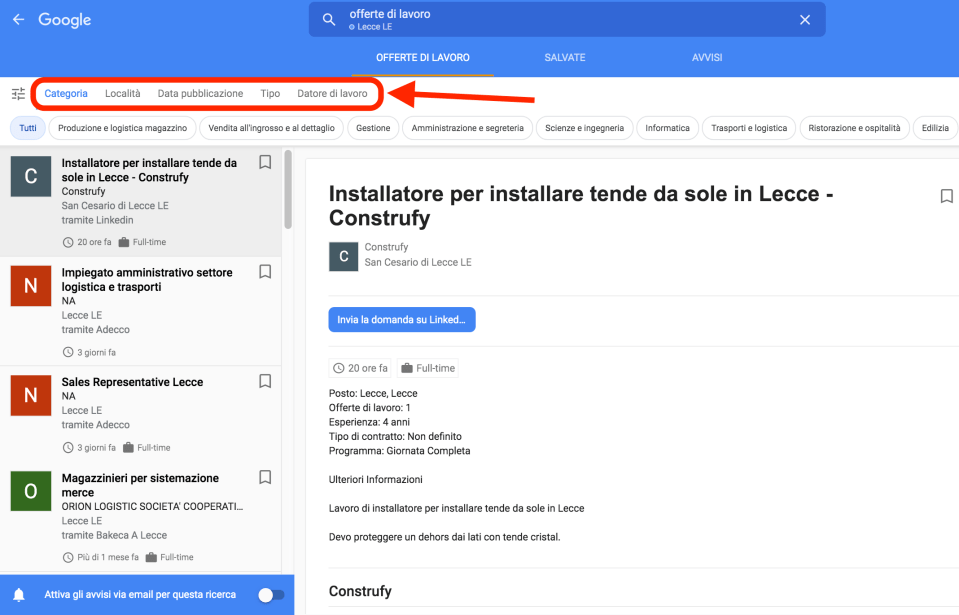This screenshot has height=615, width=959.
Task: Click the offerte di lavoro search field
Action: tap(560, 19)
